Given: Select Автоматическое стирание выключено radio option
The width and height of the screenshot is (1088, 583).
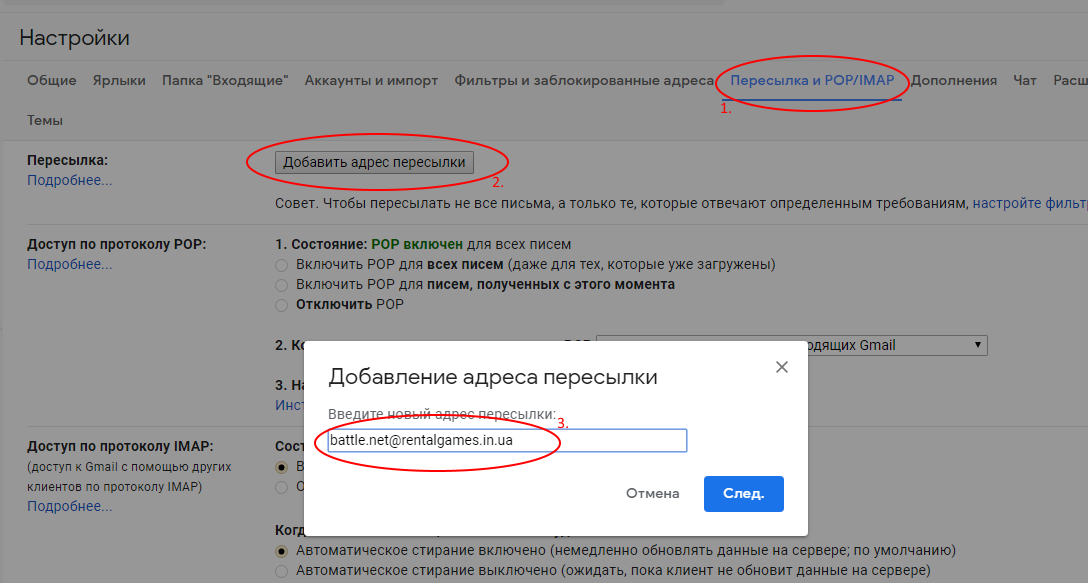Looking at the screenshot, I should coord(282,571).
